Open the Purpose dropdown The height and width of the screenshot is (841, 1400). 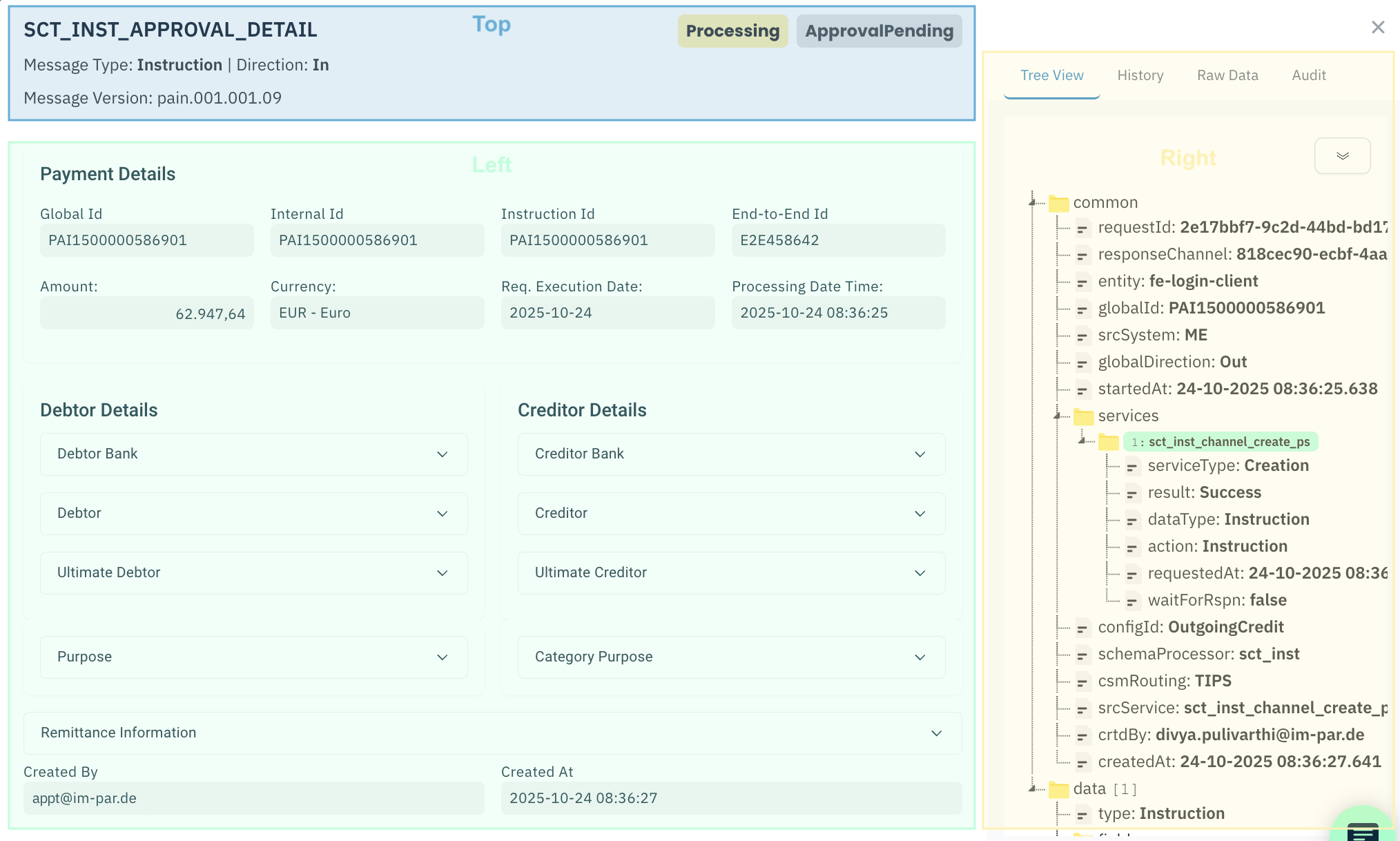(443, 657)
